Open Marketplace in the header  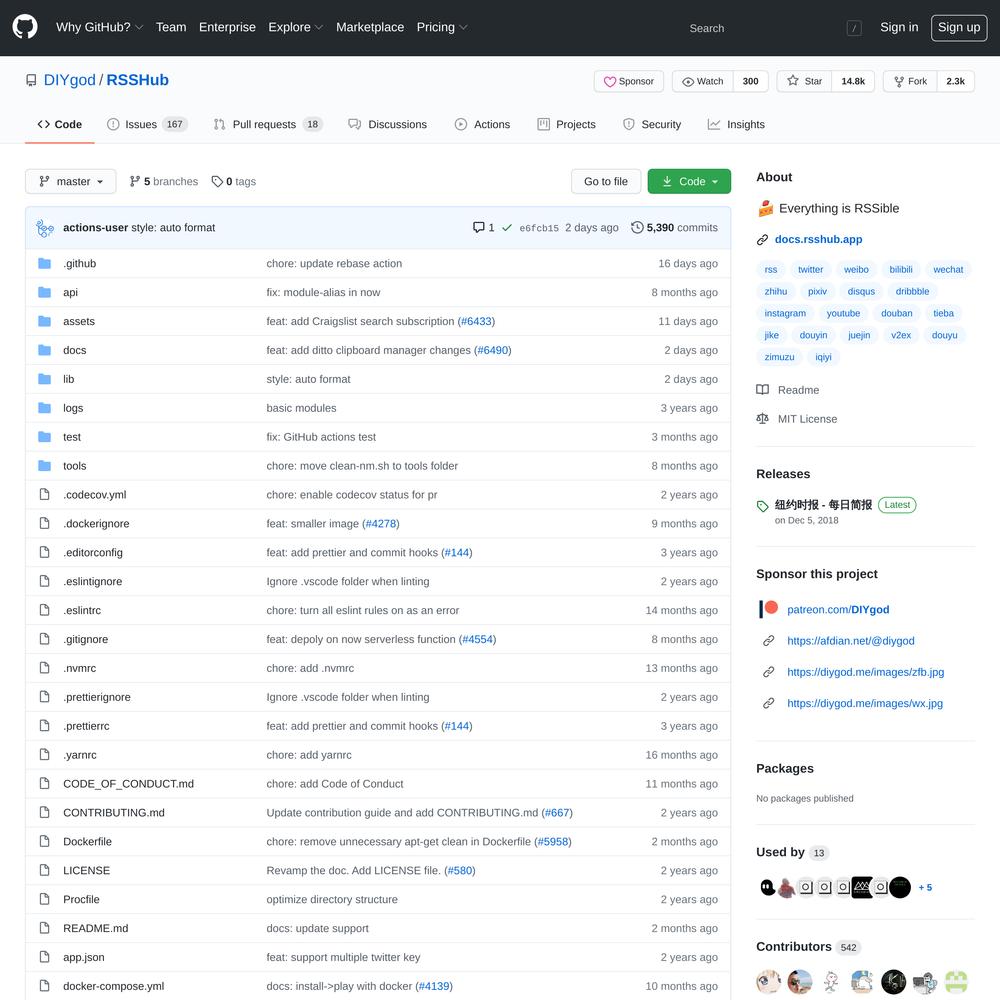tap(370, 27)
